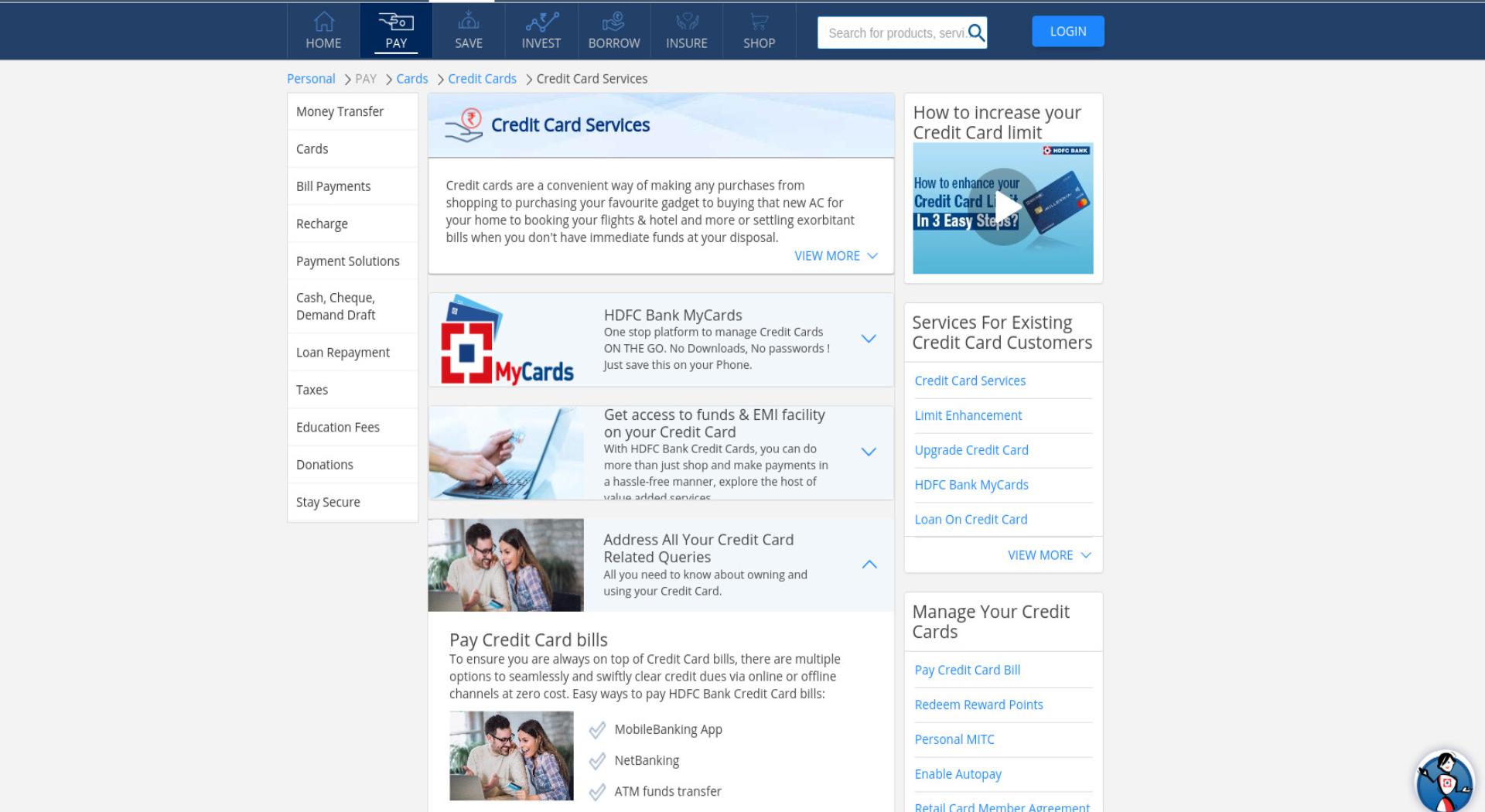Viewport: 1485px width, 812px height.
Task: Click the SHOP cart icon
Action: pos(760,22)
